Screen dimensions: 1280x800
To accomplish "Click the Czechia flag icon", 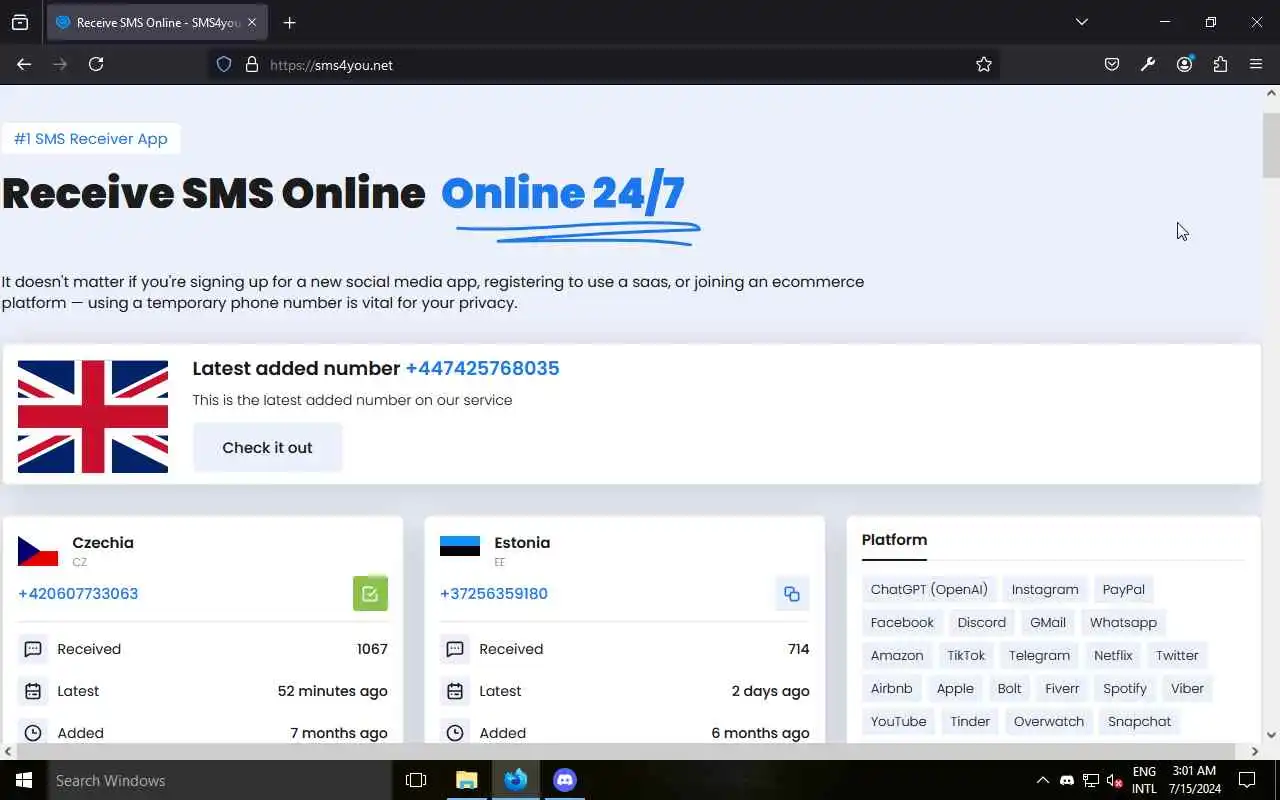I will click(38, 551).
